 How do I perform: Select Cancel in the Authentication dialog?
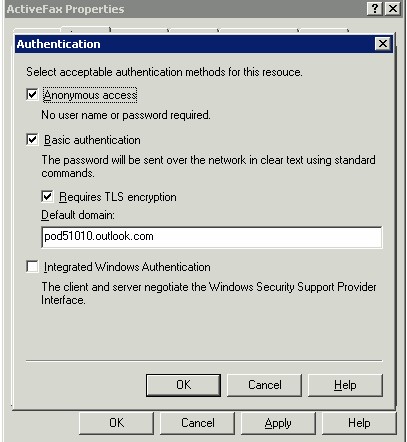265,385
